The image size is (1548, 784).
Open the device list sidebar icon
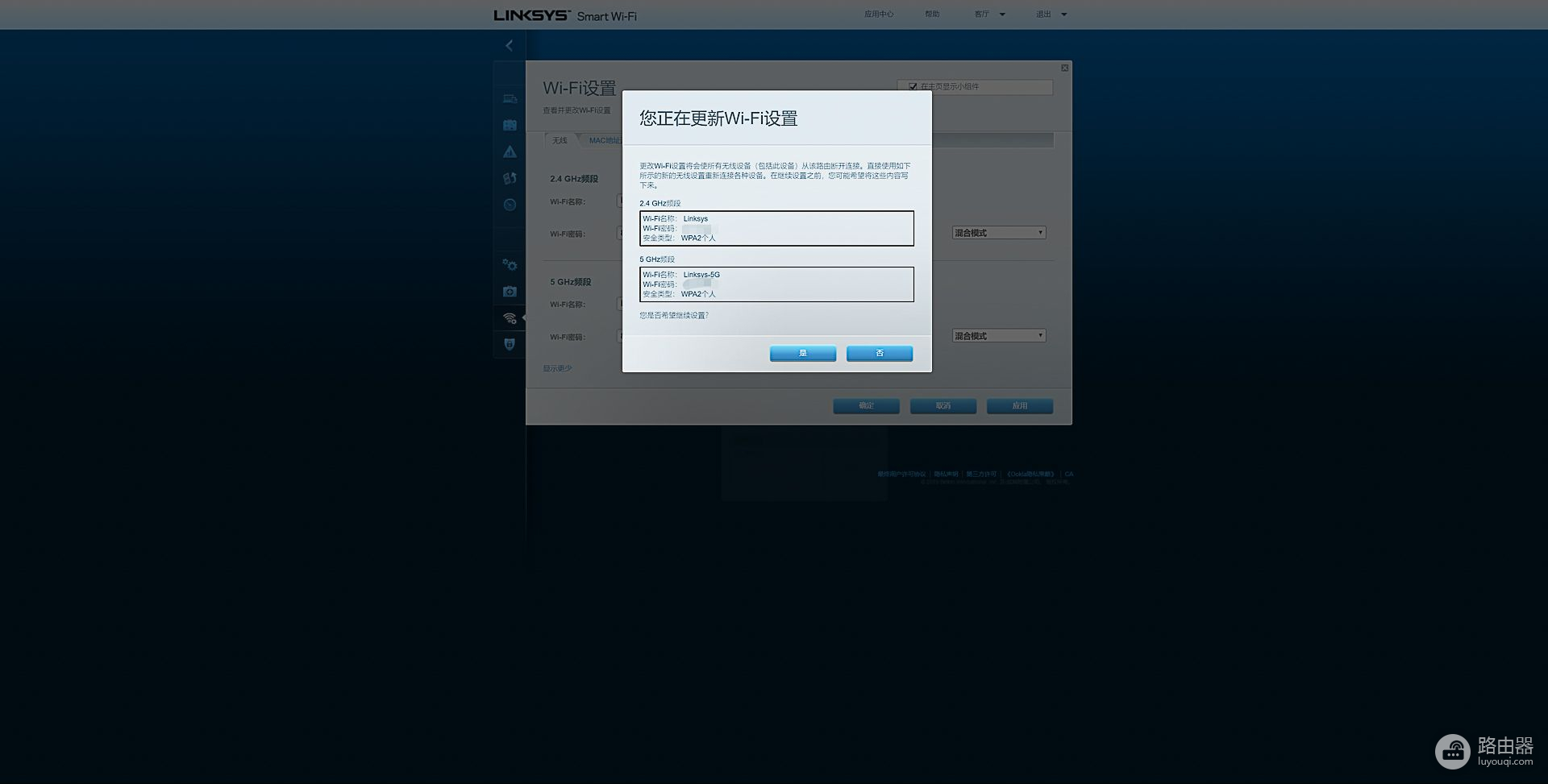510,99
